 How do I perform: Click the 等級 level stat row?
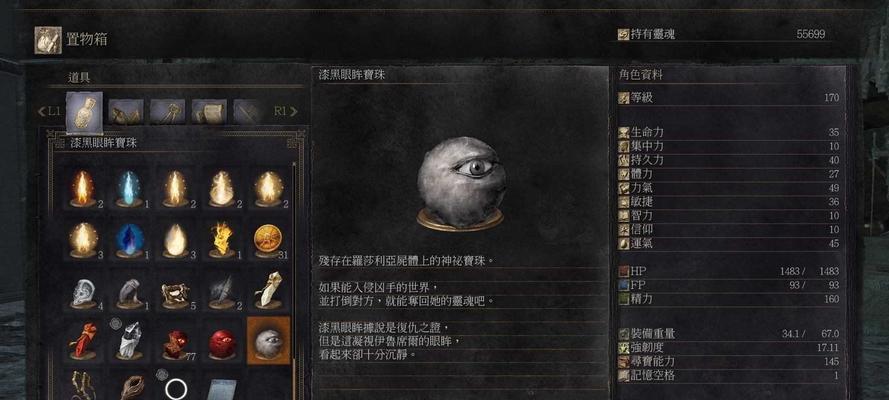pyautogui.click(x=729, y=98)
